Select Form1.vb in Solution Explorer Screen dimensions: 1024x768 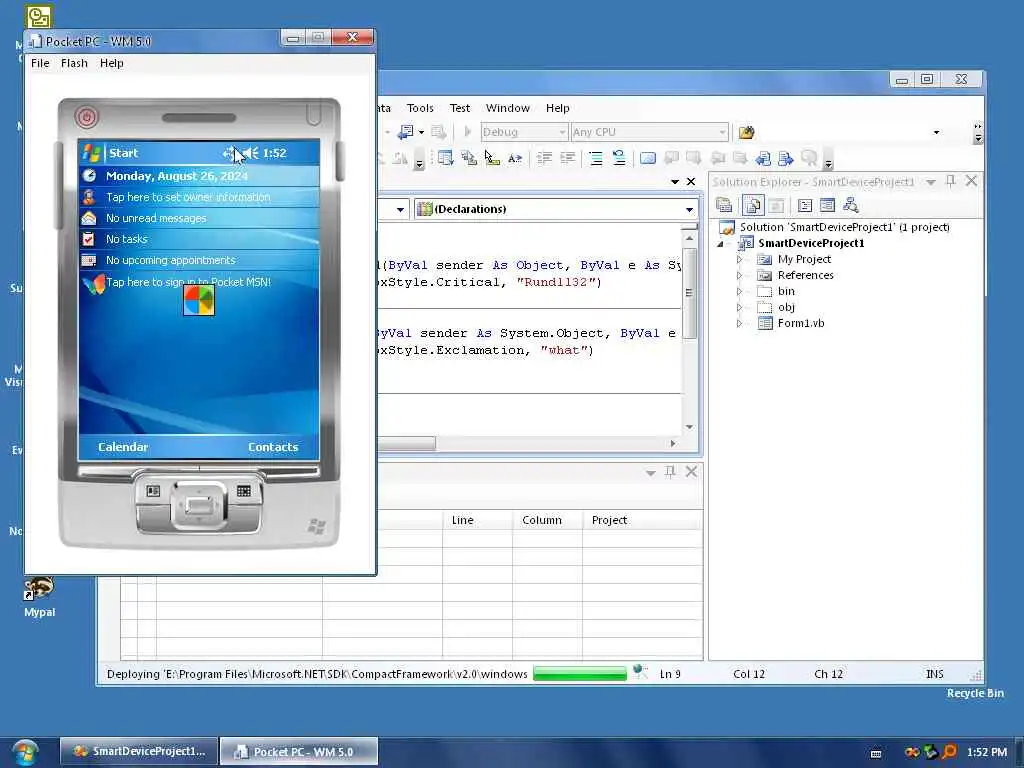pyautogui.click(x=801, y=323)
